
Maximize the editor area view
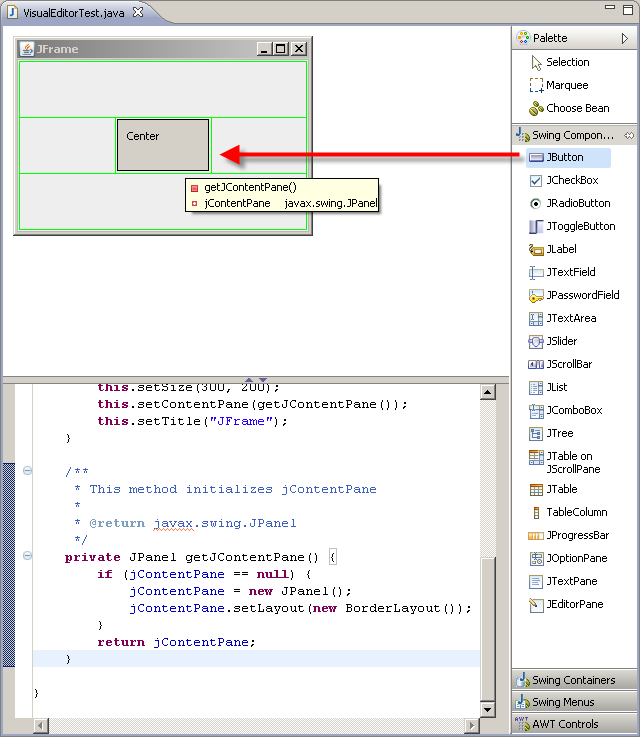628,10
